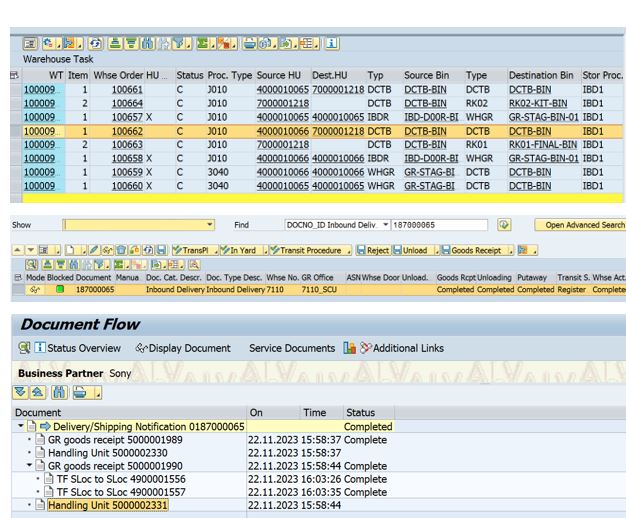Screen dimensions: 626x518
Task: Click the Additional Links icon
Action: pyautogui.click(x=366, y=347)
